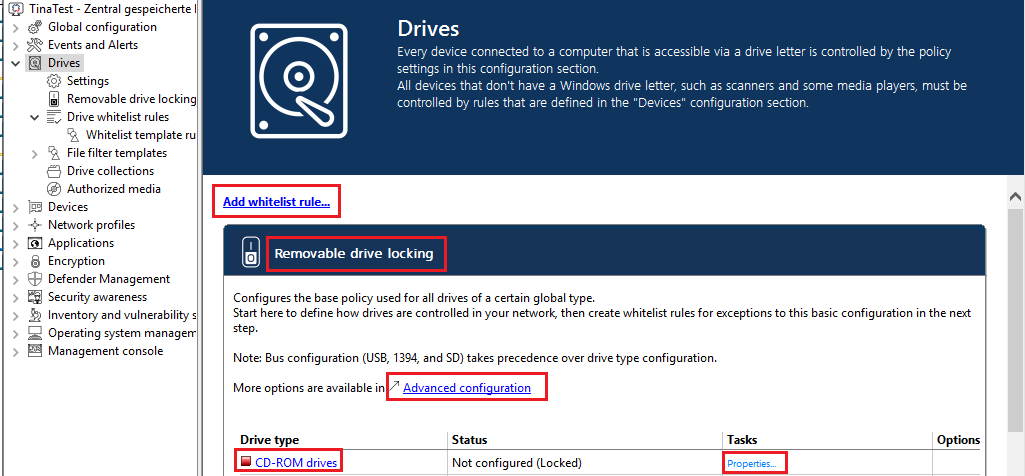
Task: Click the vertical scrollbar up arrow
Action: (1015, 197)
